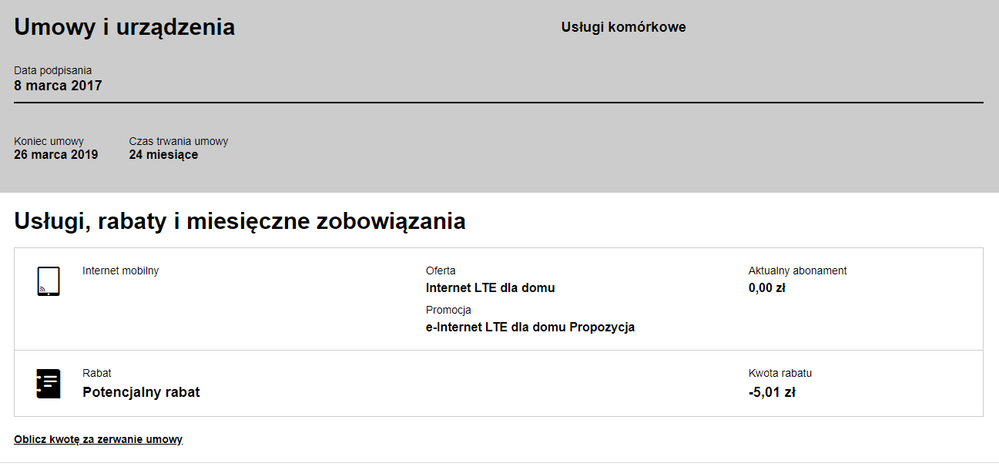
Task: Select the 'Usługi komórkowe' header label
Action: tap(623, 27)
